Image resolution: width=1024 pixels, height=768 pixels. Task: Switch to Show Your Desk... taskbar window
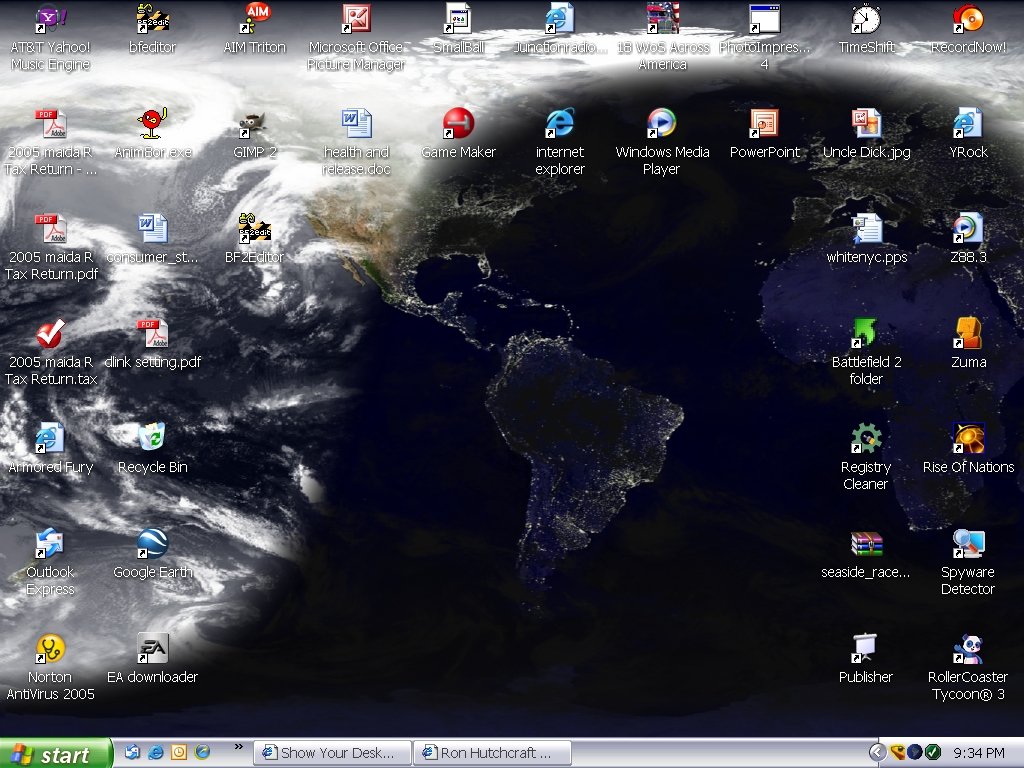pos(334,753)
